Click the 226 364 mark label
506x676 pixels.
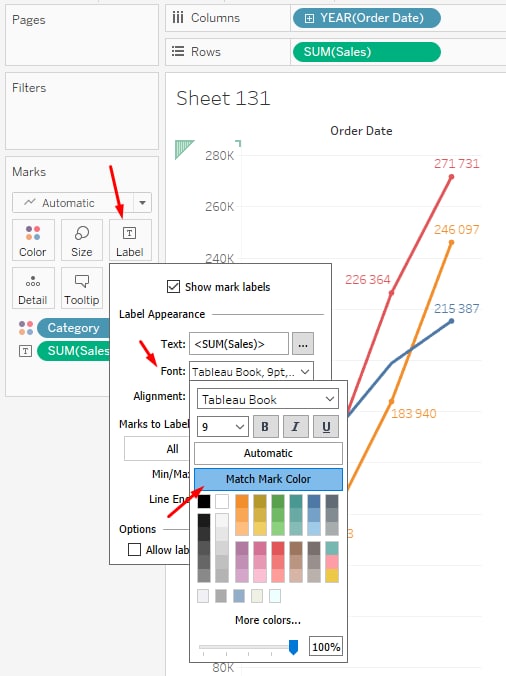click(x=368, y=280)
